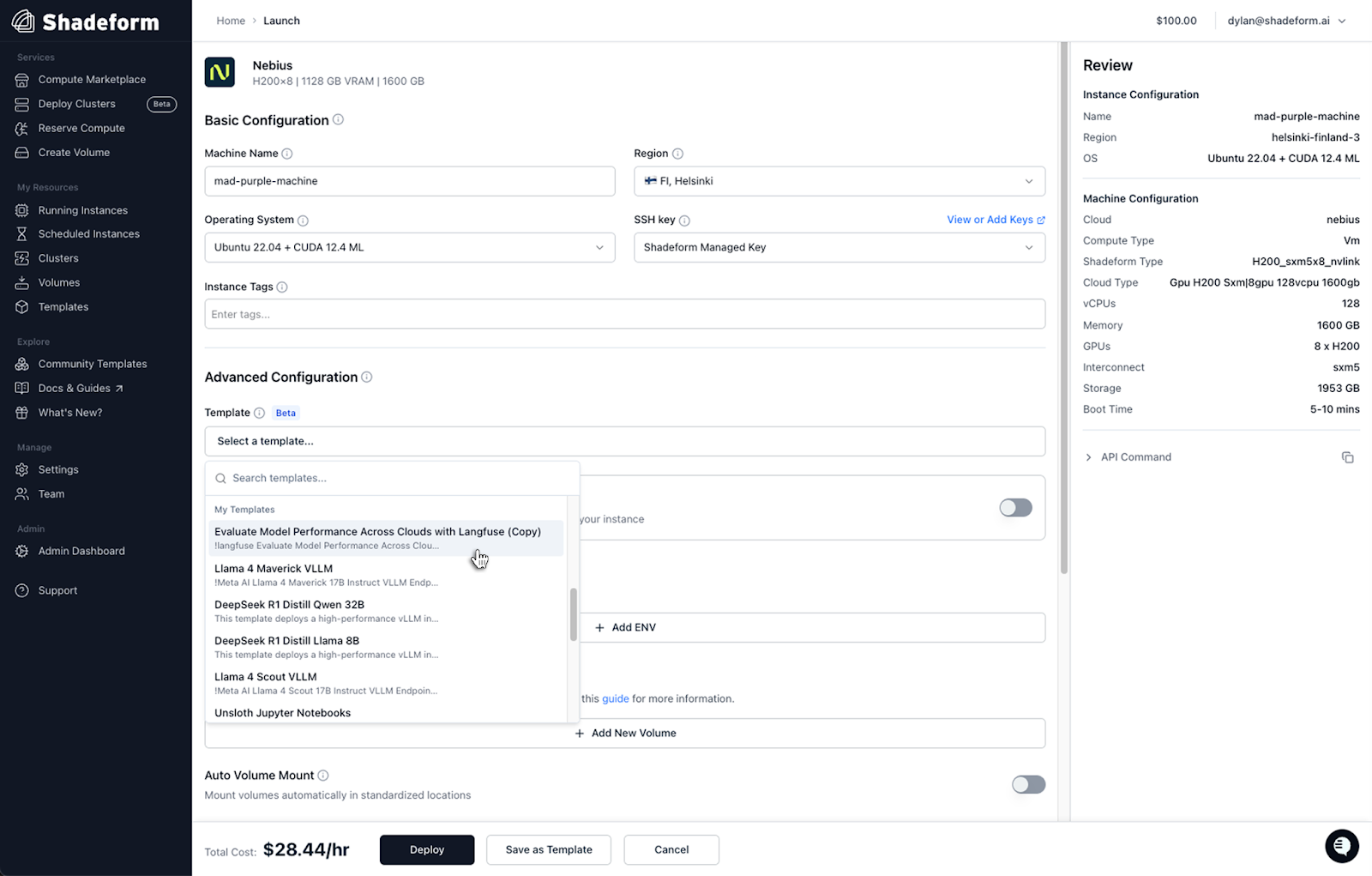
Task: Click the Scheduled Instances hourglass icon
Action: pos(22,234)
